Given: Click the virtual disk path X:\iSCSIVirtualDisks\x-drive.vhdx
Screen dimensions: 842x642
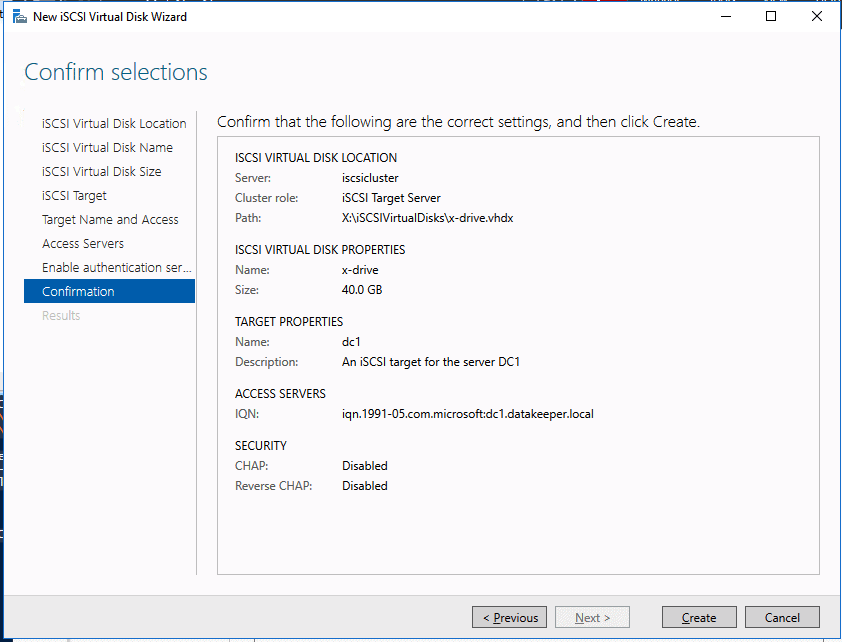Looking at the screenshot, I should click(x=428, y=218).
